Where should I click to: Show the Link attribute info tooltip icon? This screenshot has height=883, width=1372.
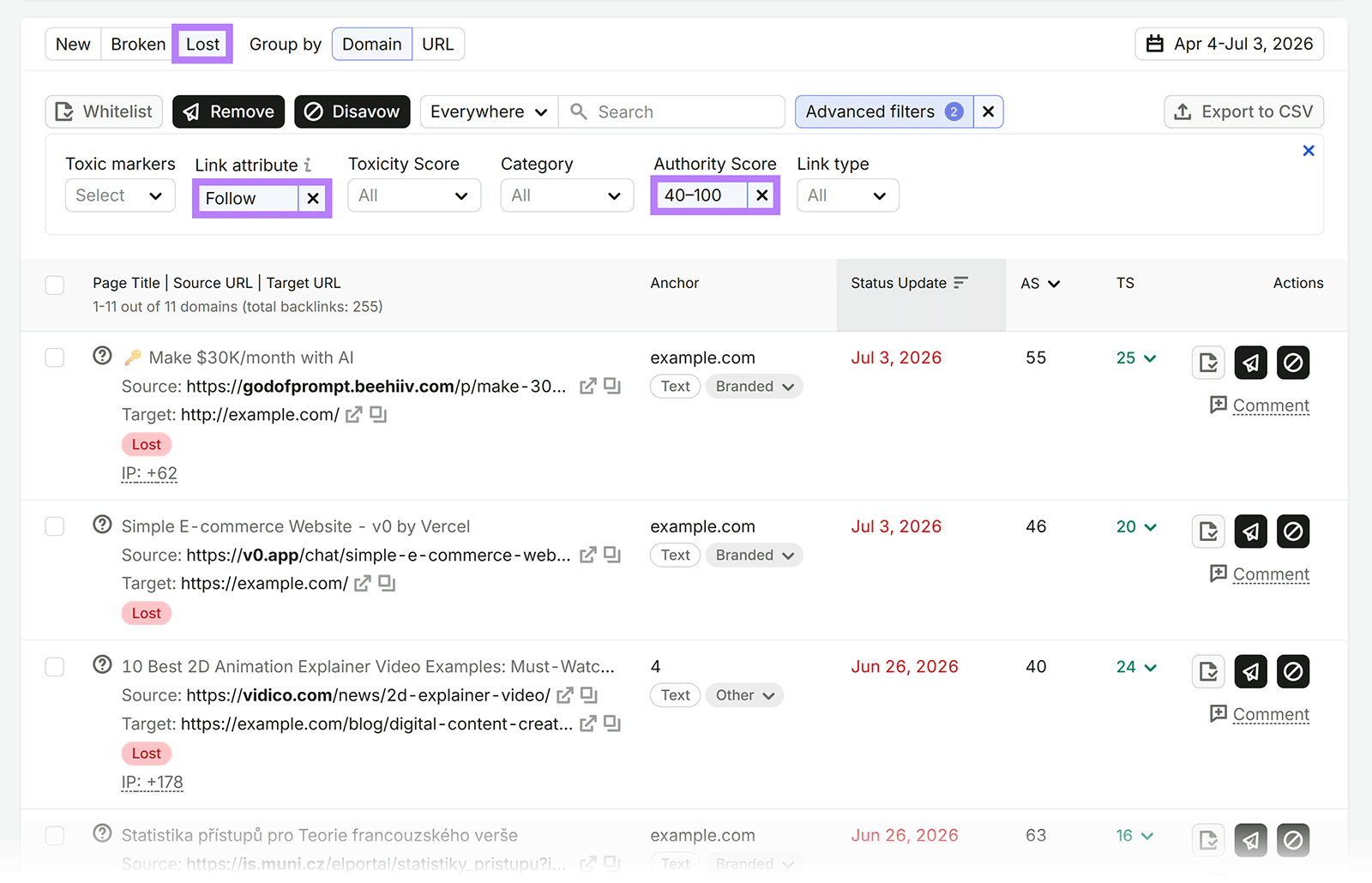[x=308, y=165]
